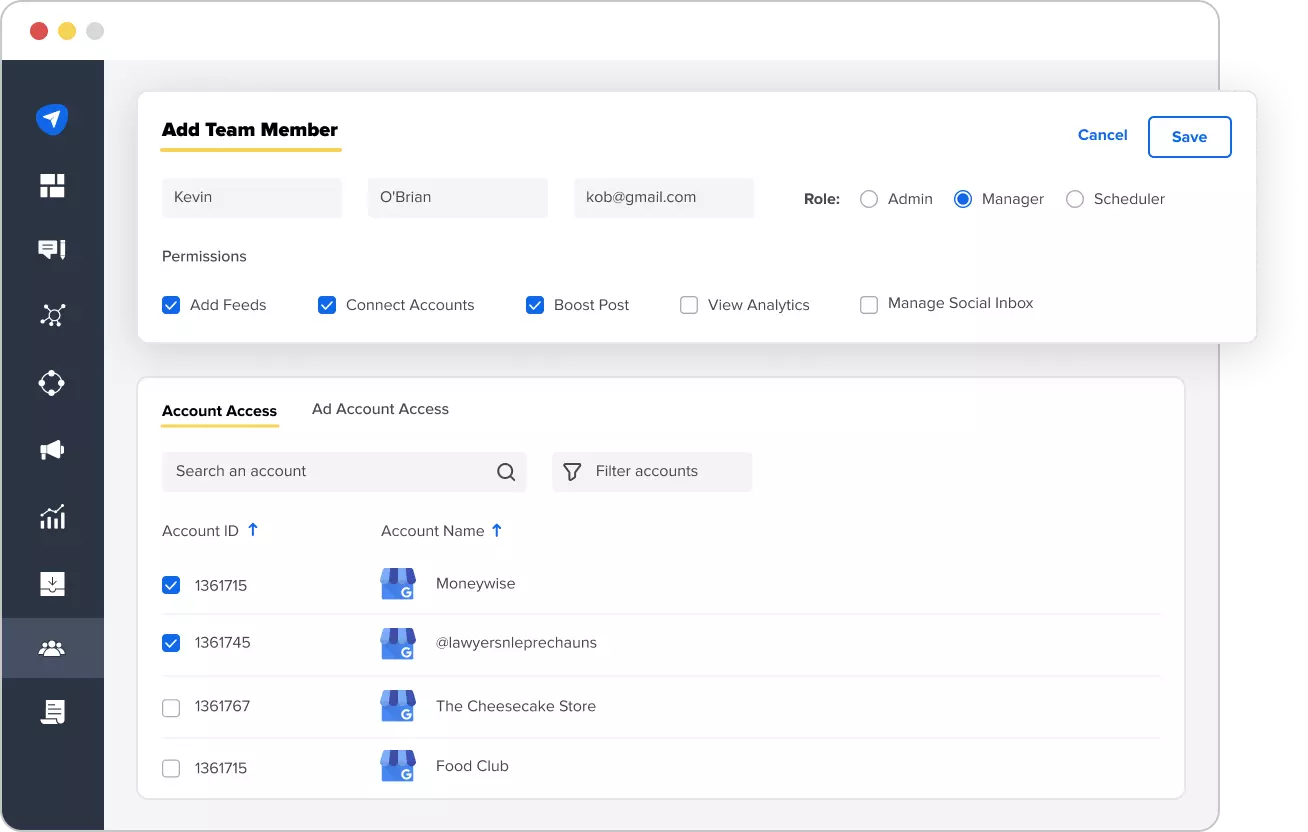Viewport: 1308px width, 832px height.
Task: Sort by Account ID arrow
Action: click(253, 530)
